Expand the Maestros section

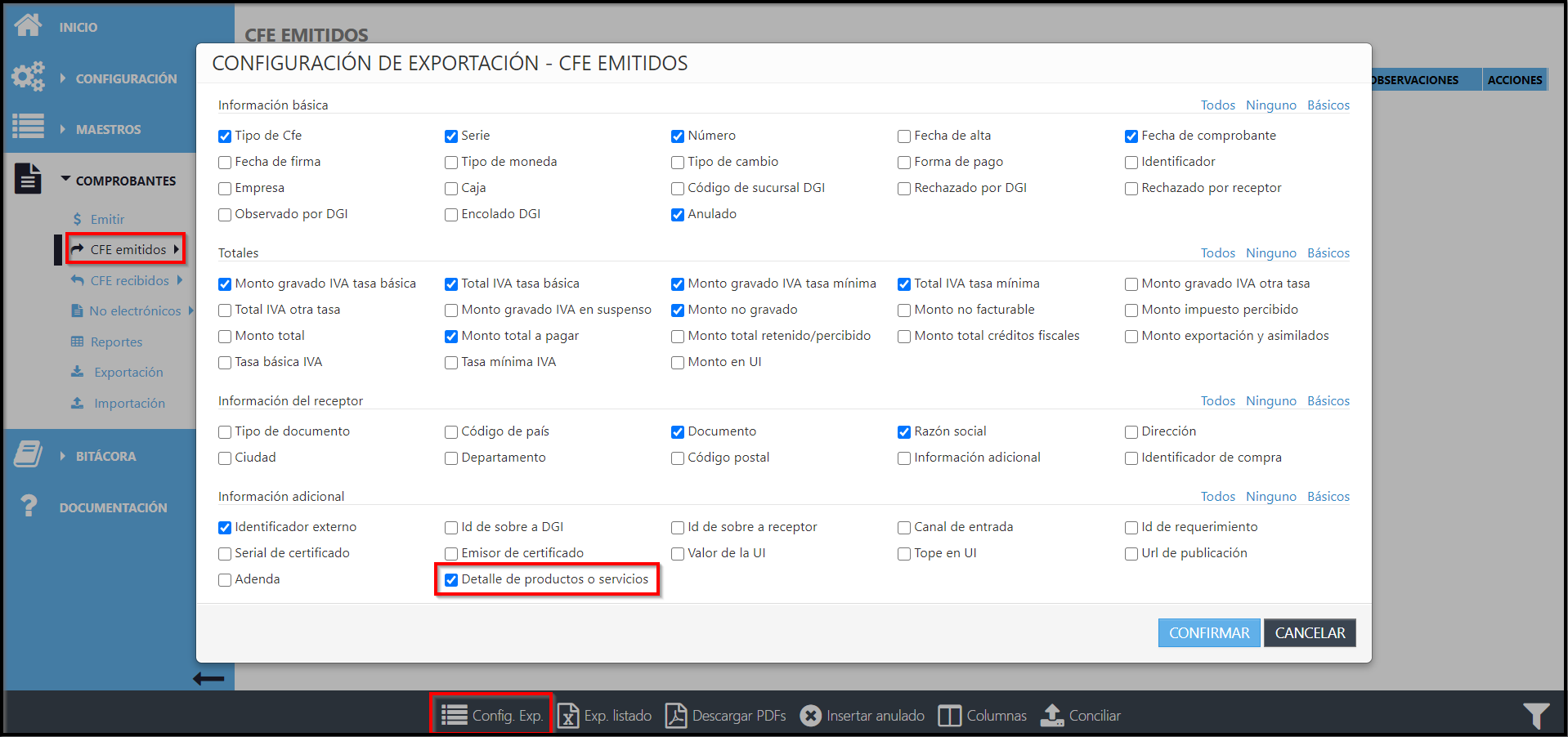point(107,129)
